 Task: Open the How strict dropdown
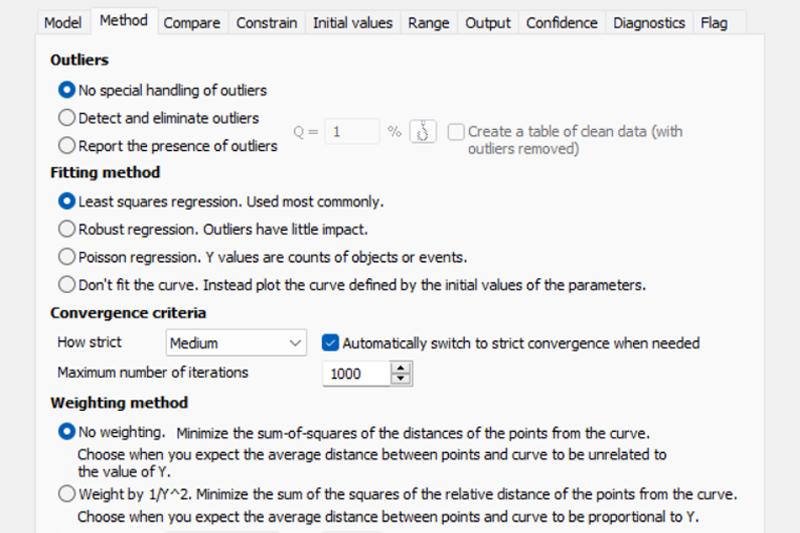coord(236,343)
